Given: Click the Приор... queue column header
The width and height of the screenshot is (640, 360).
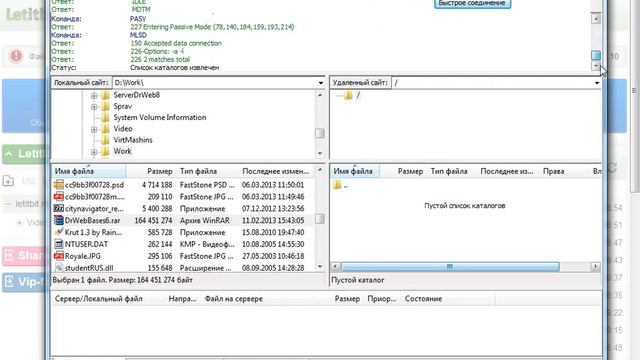Looking at the screenshot, I should tap(382, 299).
